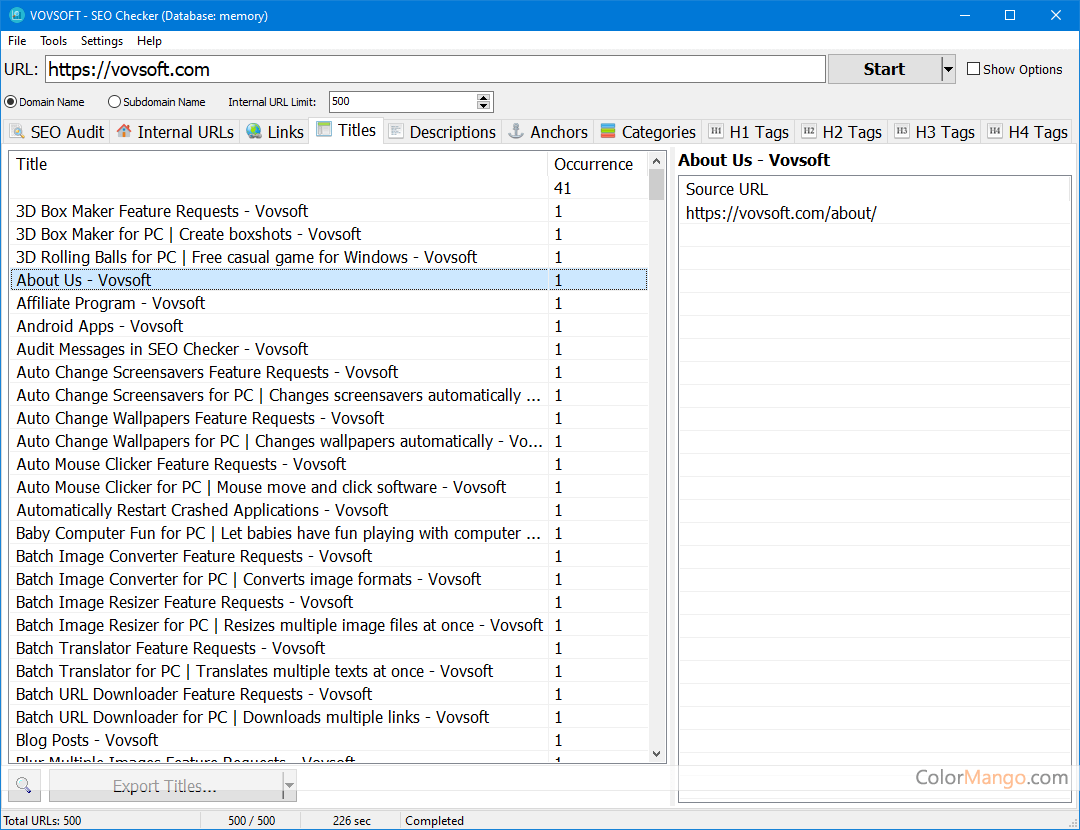
Task: Click the SEO Audit magnifier tab icon
Action: (x=17, y=132)
